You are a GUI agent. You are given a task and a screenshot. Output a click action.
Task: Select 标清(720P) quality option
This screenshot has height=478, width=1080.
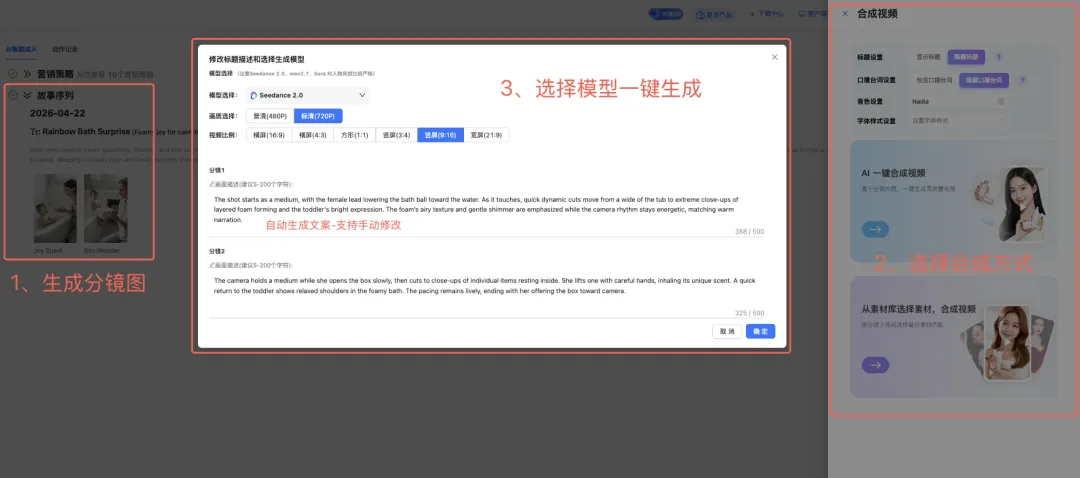click(x=318, y=116)
